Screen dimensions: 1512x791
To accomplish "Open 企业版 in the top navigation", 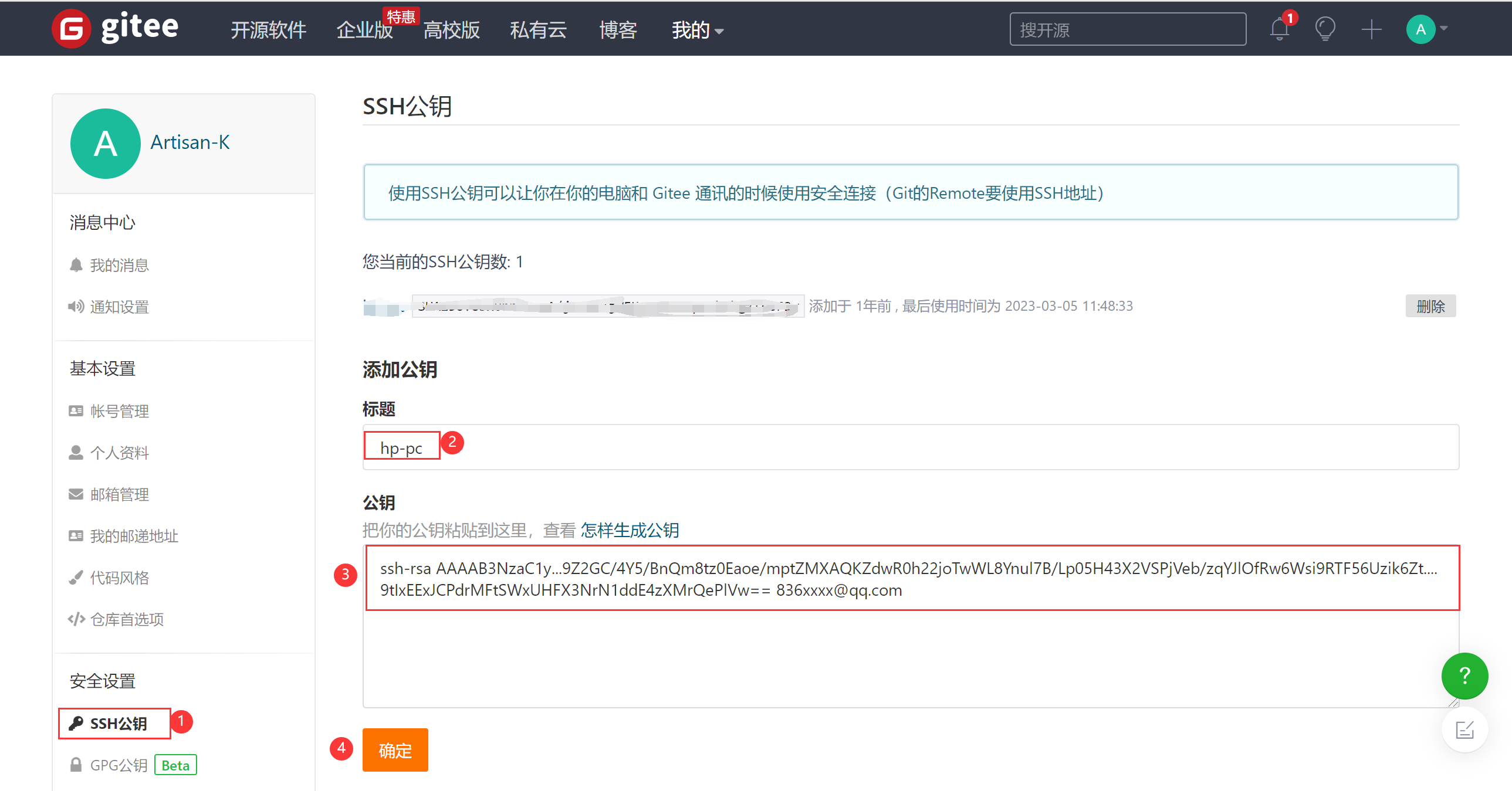I will coord(364,30).
